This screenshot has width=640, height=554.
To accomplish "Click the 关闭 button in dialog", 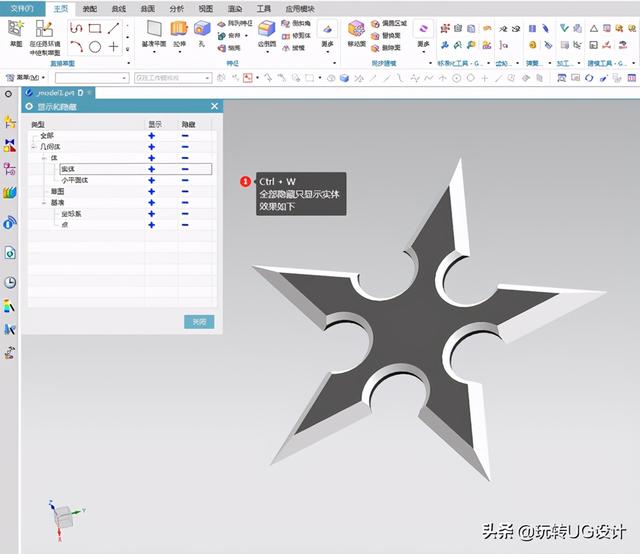I will [x=199, y=322].
